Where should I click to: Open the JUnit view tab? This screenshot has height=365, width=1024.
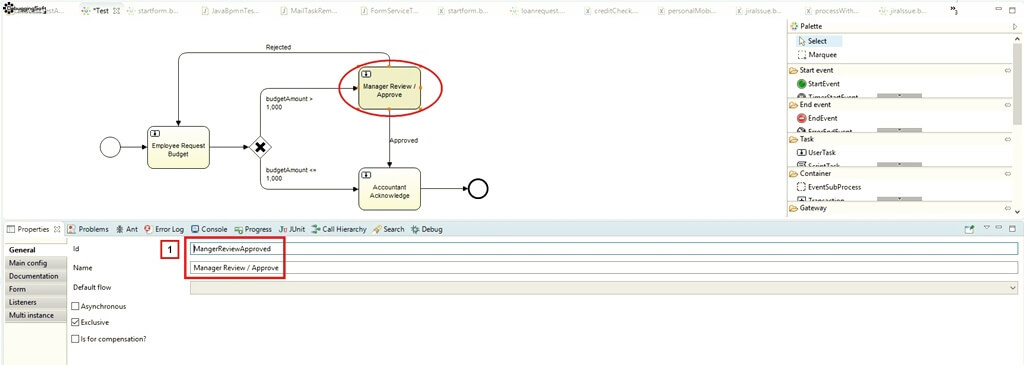pos(292,229)
